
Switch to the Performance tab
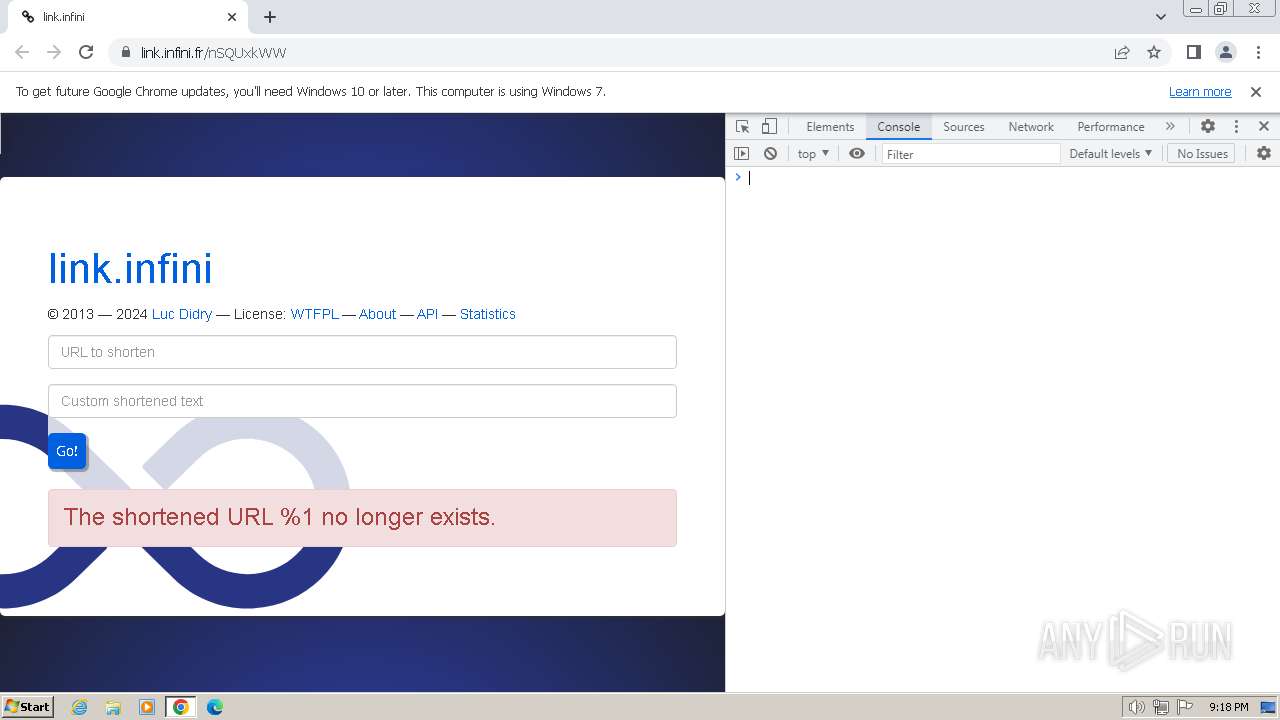pyautogui.click(x=1110, y=127)
